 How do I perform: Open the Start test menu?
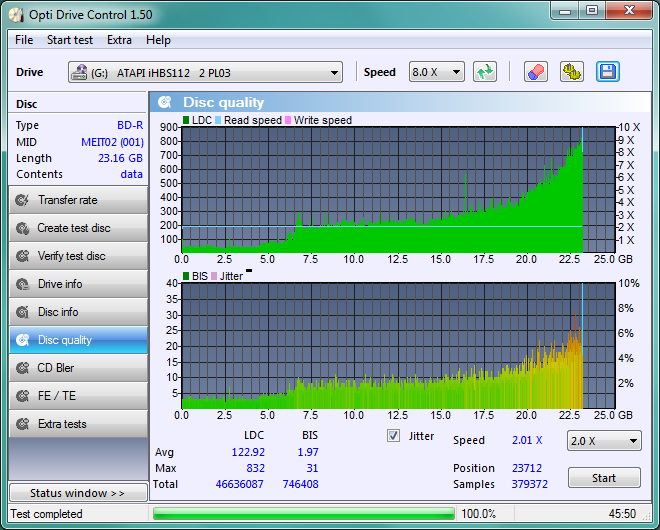[70, 40]
